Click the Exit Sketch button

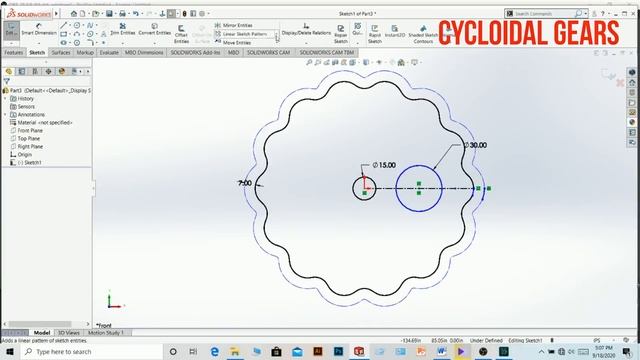(x=11, y=30)
